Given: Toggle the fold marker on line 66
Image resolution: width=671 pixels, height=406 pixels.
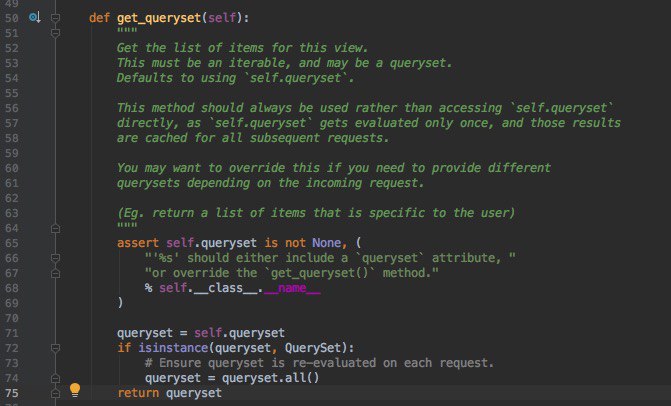Looking at the screenshot, I should [55, 258].
